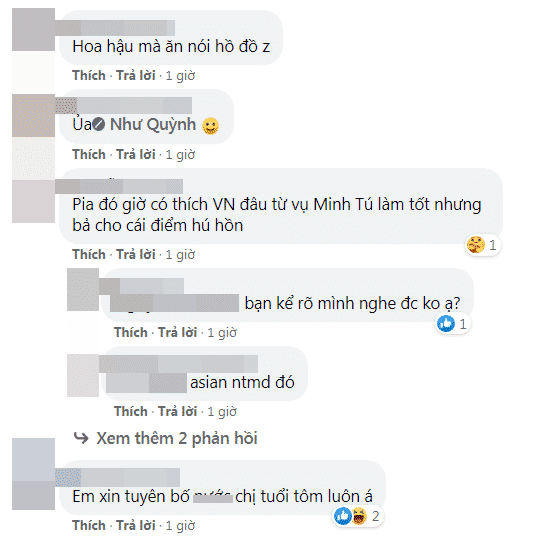Viewport: 550px width, 539px height.
Task: Reply to the 'Hoa hậu mà ăn nói' comment
Action: [136, 75]
